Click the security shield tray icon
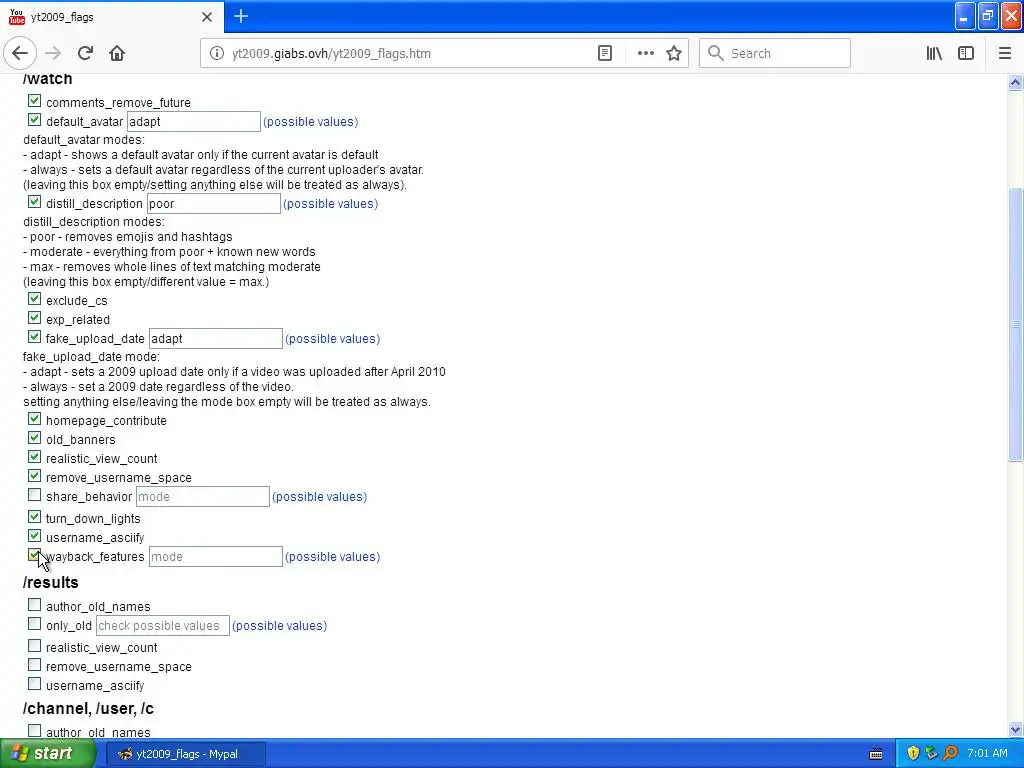 (913, 754)
